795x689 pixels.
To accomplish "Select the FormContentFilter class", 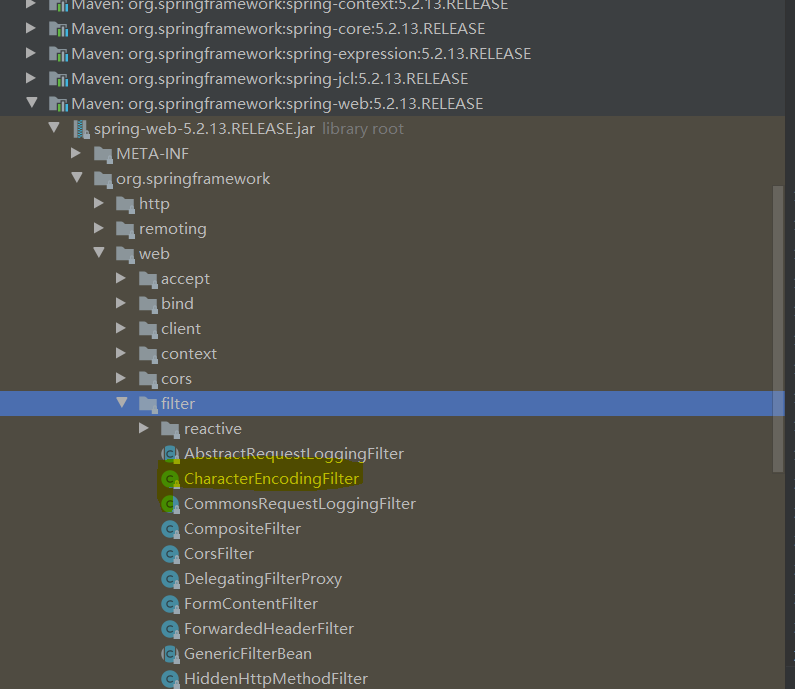I will click(x=251, y=604).
